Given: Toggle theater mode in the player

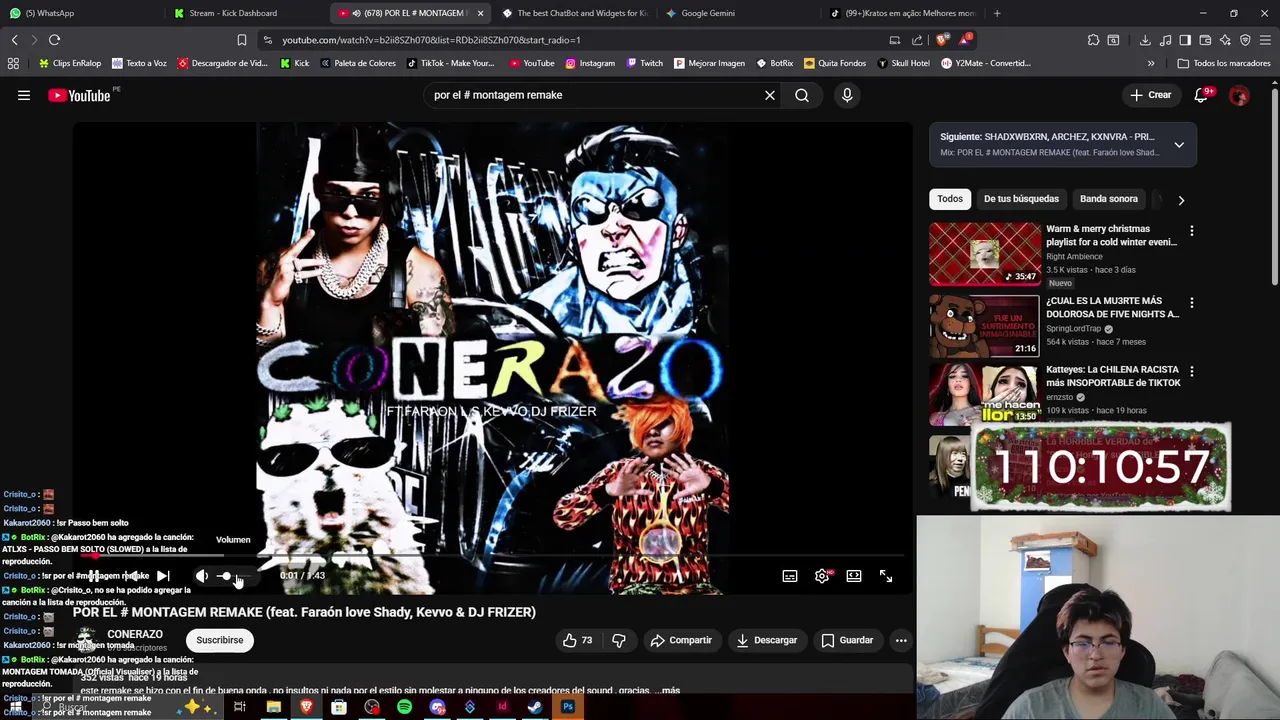Looking at the screenshot, I should 854,576.
